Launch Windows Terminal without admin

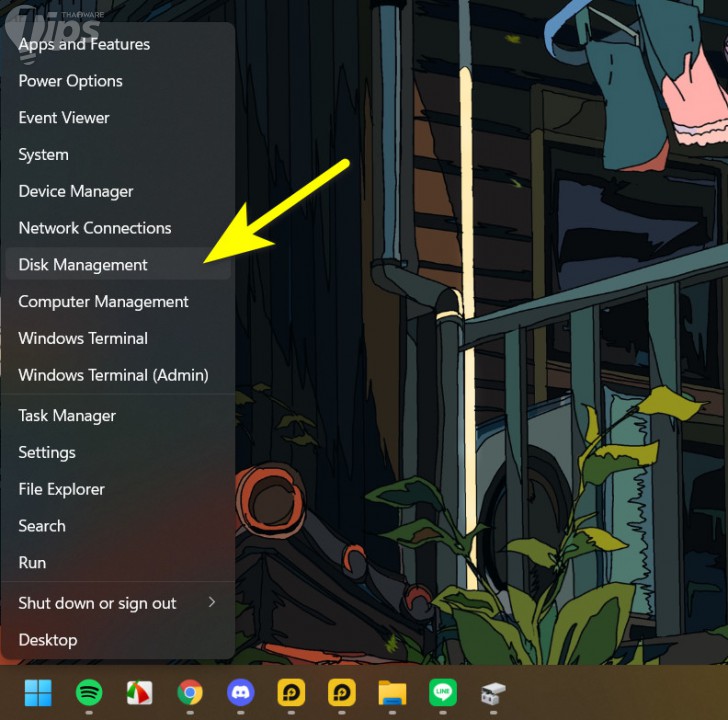click(x=118, y=338)
